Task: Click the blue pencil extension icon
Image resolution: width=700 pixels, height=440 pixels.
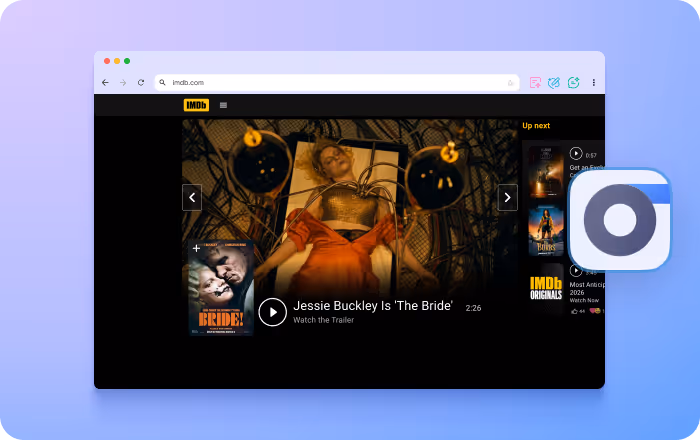Action: [x=554, y=83]
